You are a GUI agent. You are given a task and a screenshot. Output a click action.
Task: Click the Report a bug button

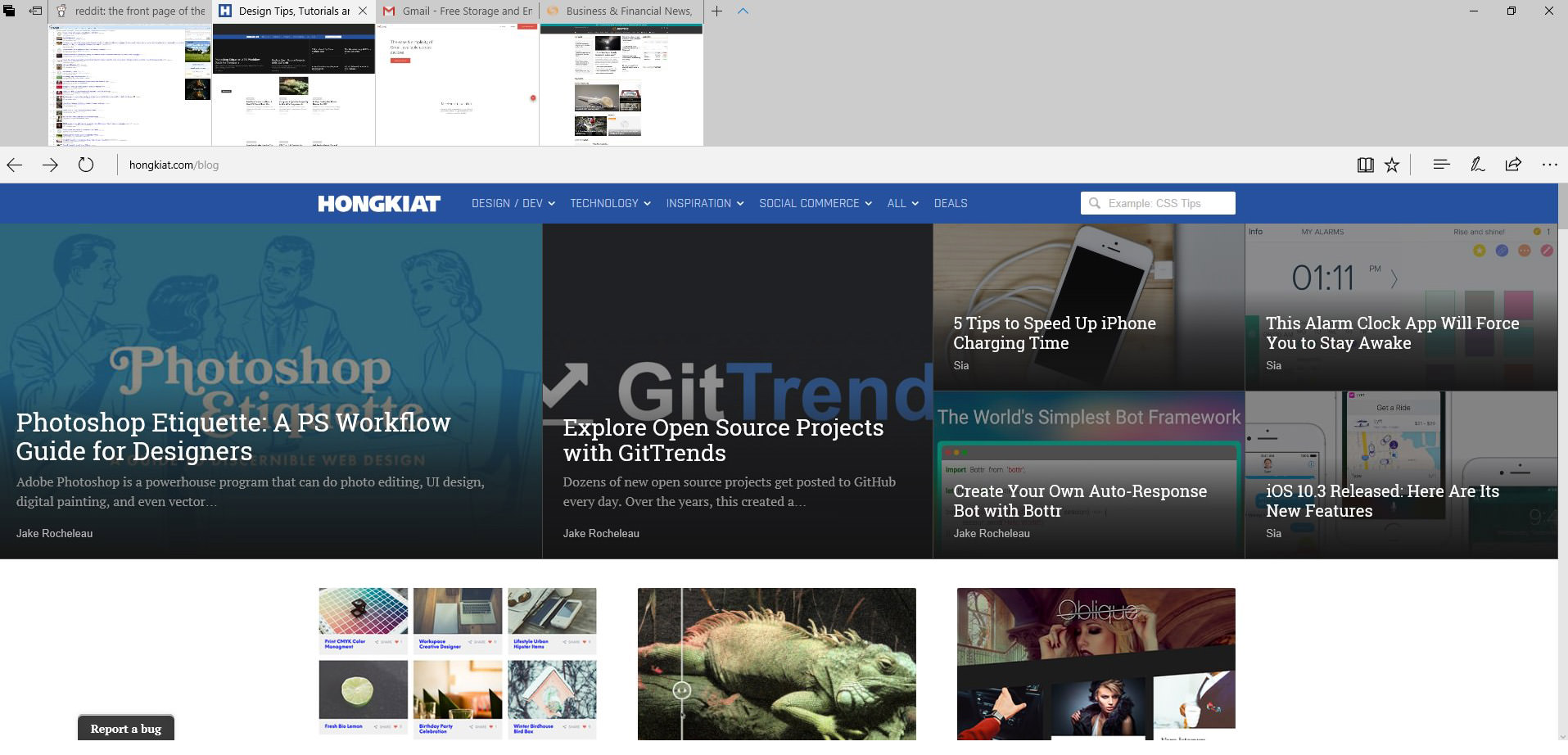point(126,728)
